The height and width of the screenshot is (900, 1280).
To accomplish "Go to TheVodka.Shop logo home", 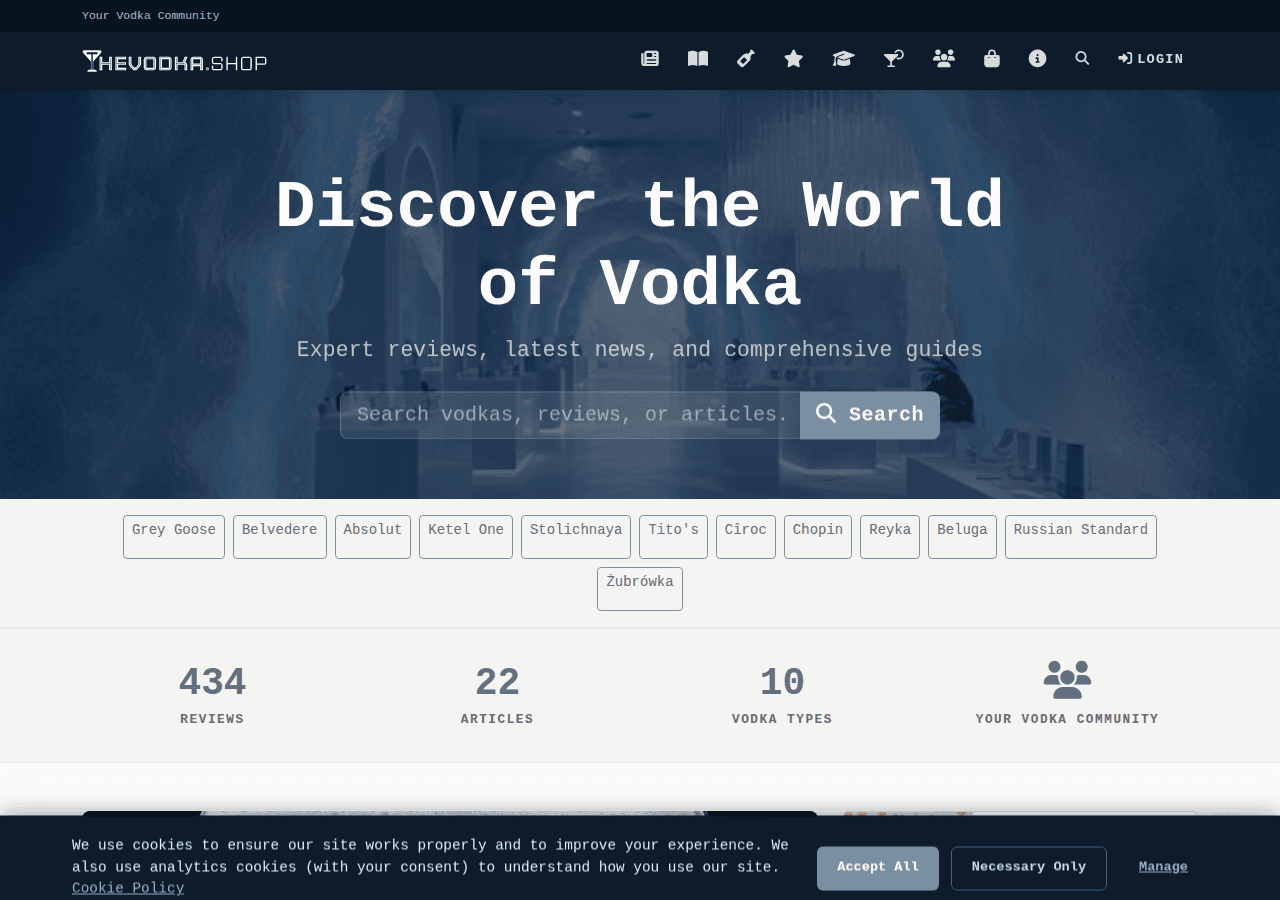I will tap(175, 61).
